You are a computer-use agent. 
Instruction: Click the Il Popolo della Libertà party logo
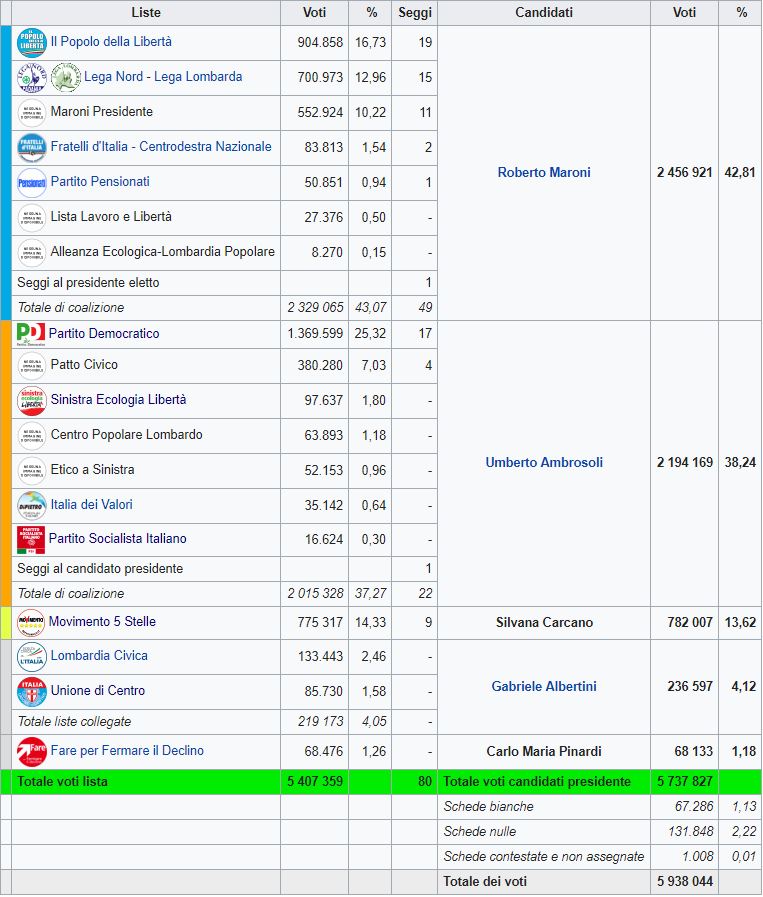[x=32, y=43]
